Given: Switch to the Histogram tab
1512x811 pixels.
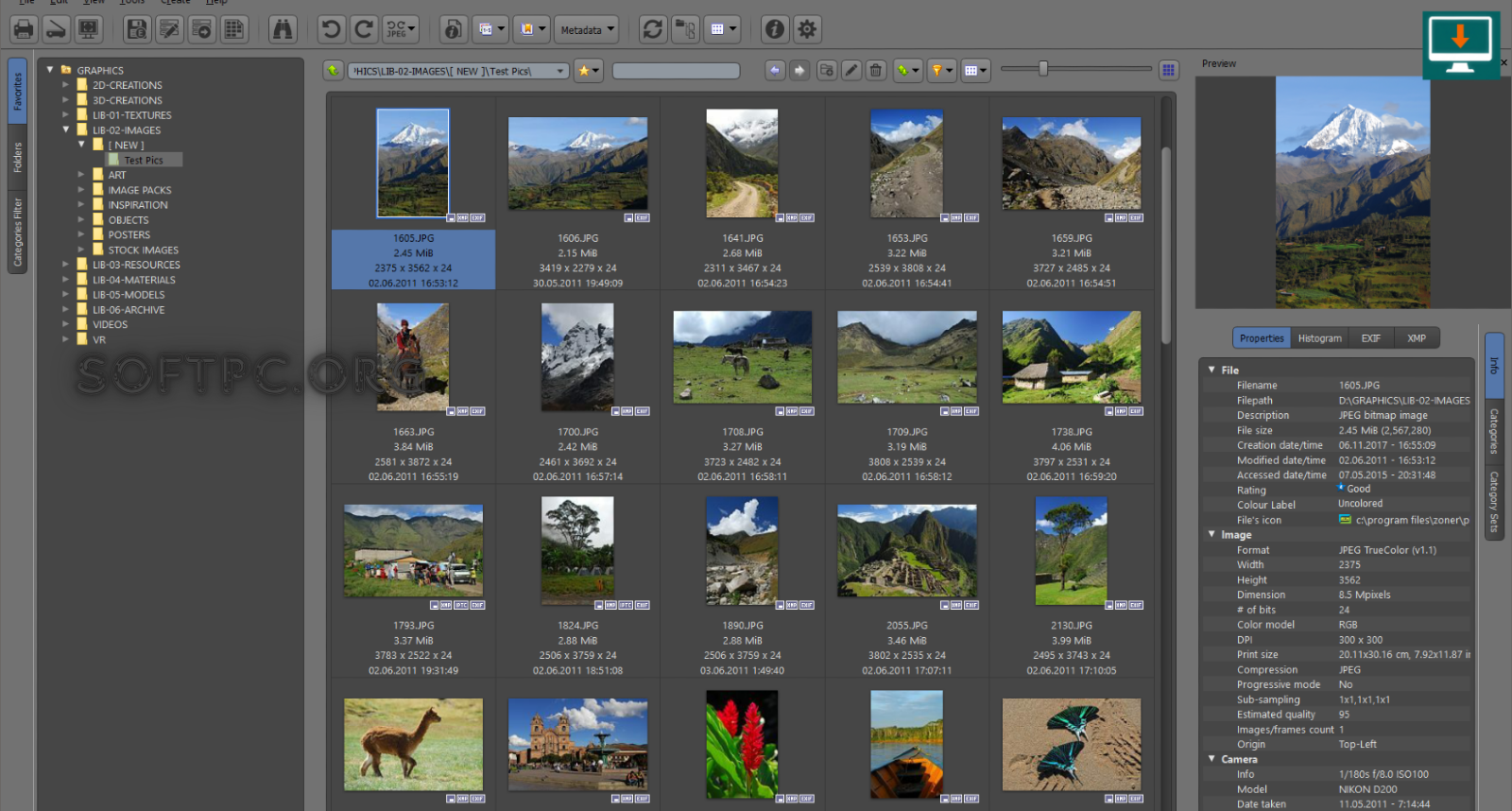Looking at the screenshot, I should 1319,338.
